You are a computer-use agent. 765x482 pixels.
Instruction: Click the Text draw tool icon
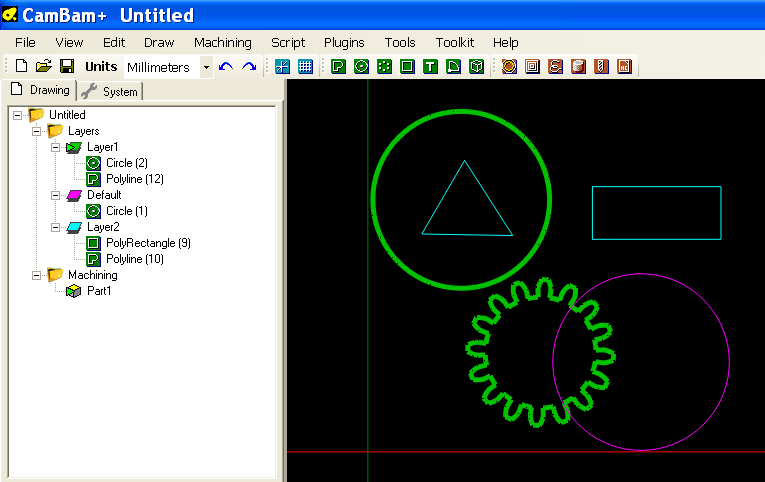coord(430,67)
